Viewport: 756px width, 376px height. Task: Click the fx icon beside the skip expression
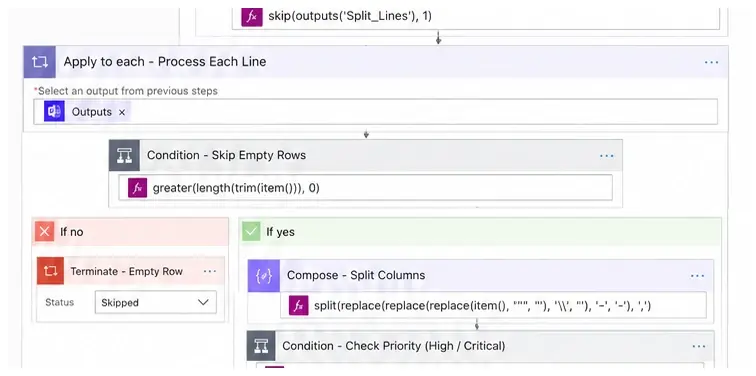tap(252, 16)
